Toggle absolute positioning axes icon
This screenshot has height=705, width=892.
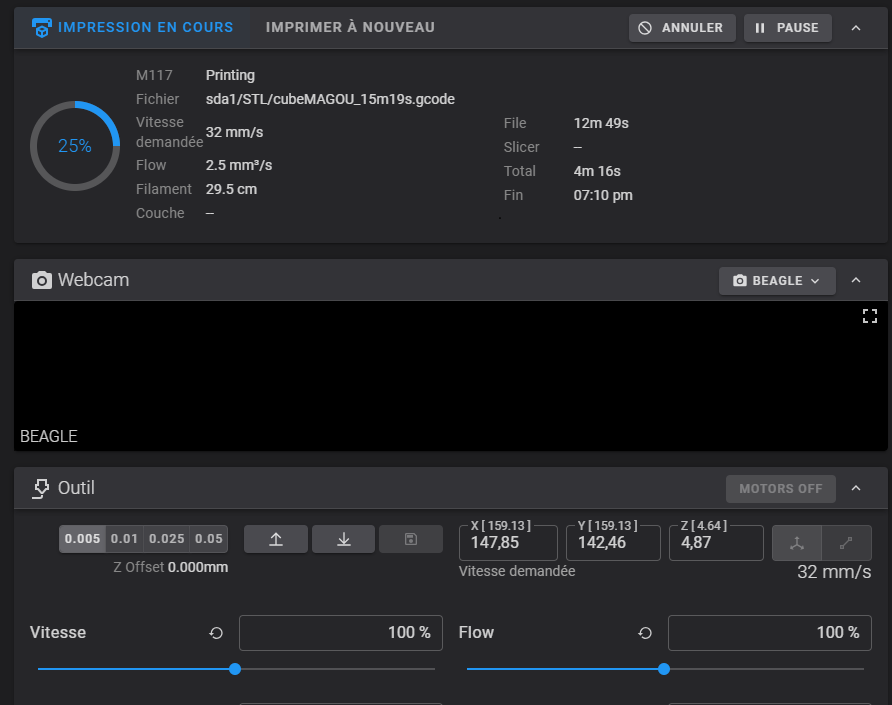pos(797,543)
